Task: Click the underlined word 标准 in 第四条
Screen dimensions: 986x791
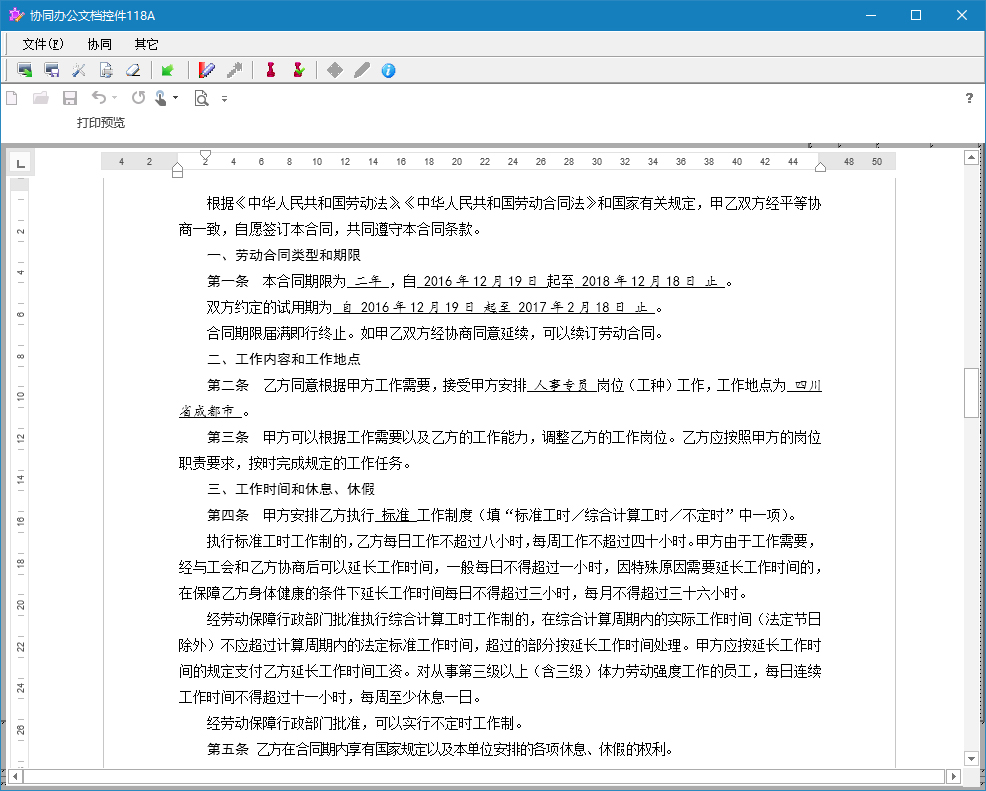Action: 396,516
